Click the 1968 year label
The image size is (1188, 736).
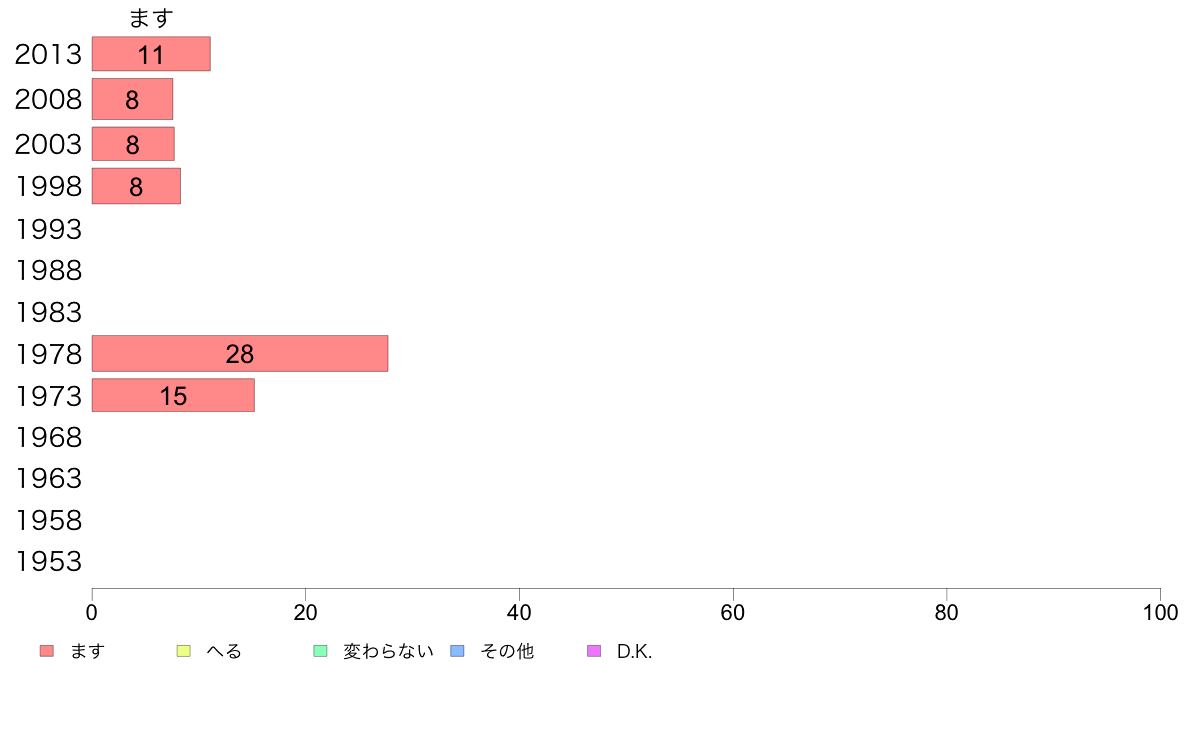(x=48, y=437)
